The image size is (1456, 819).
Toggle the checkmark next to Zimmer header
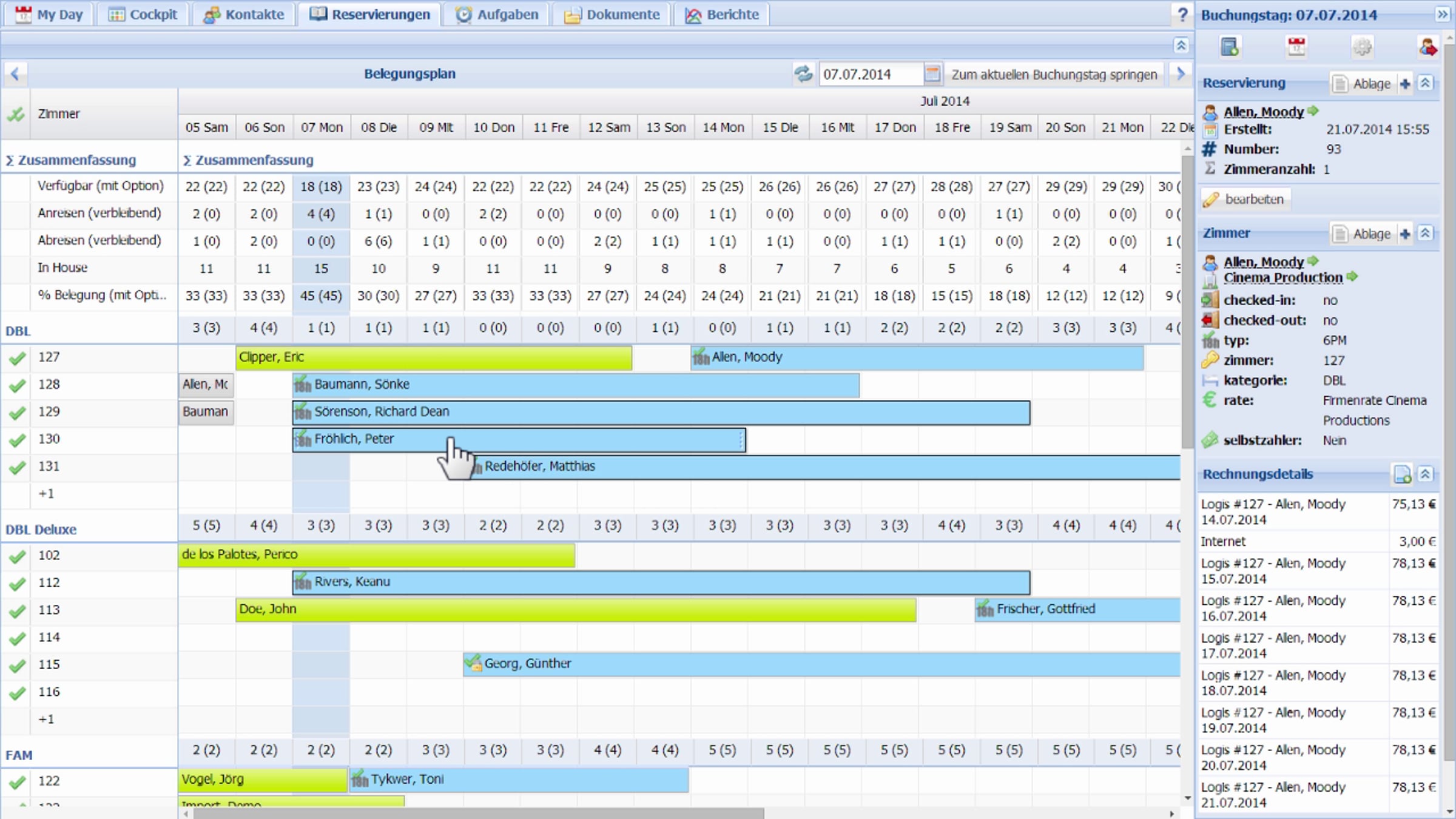pyautogui.click(x=16, y=114)
